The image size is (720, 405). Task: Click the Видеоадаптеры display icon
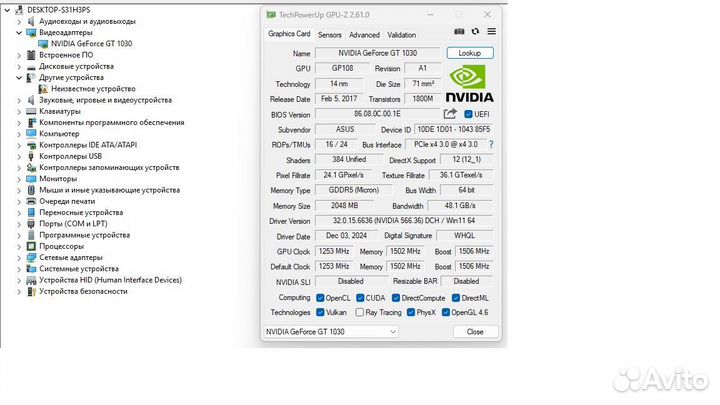(31, 33)
